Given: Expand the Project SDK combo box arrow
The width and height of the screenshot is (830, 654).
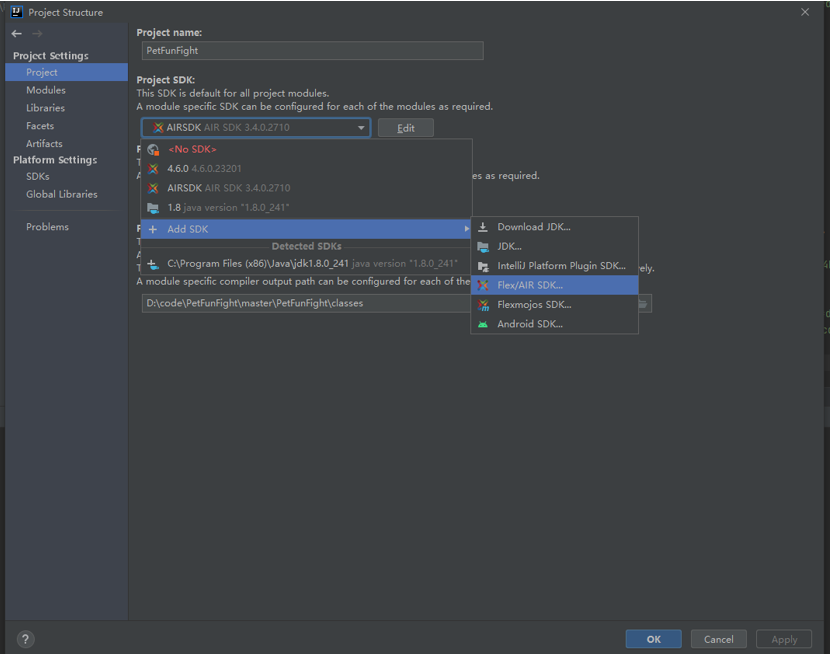Looking at the screenshot, I should [x=361, y=128].
